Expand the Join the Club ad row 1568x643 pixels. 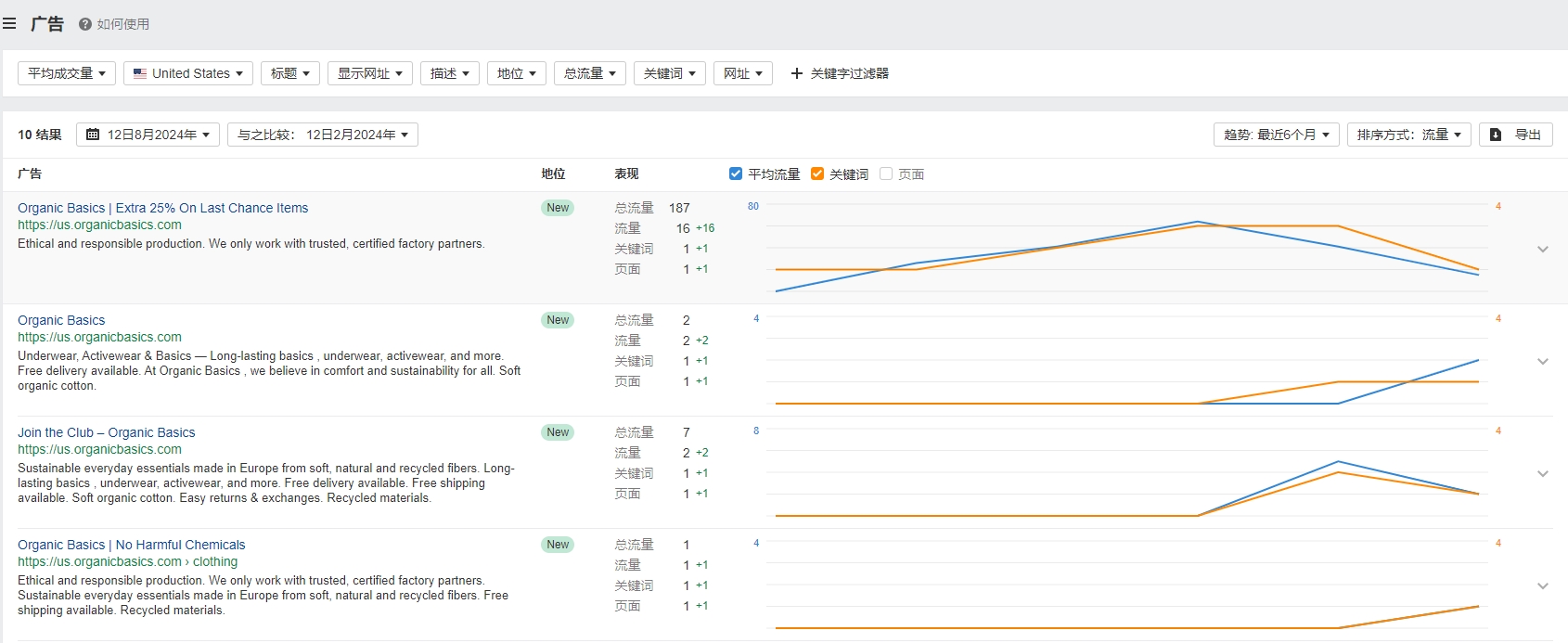coord(1543,473)
